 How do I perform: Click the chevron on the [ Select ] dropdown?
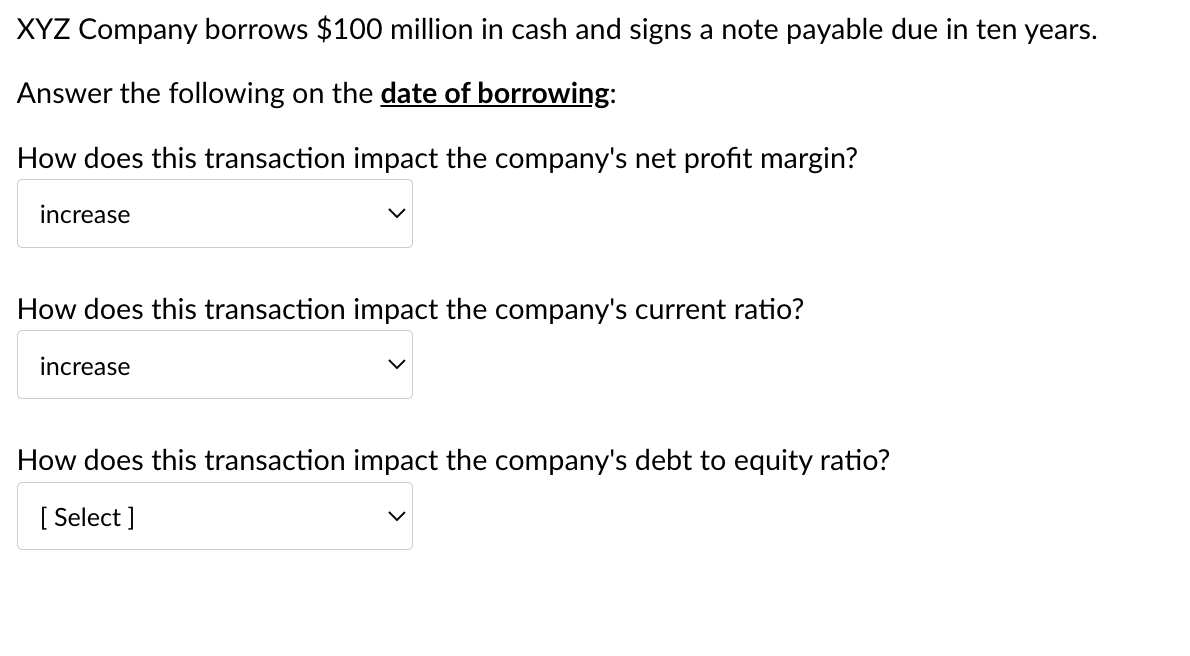396,516
